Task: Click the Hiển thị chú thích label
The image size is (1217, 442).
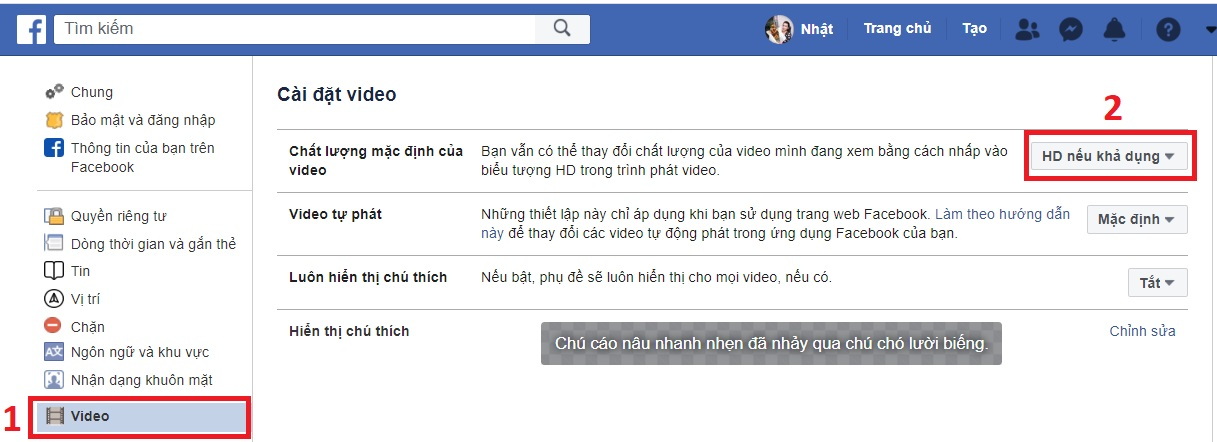Action: (349, 331)
